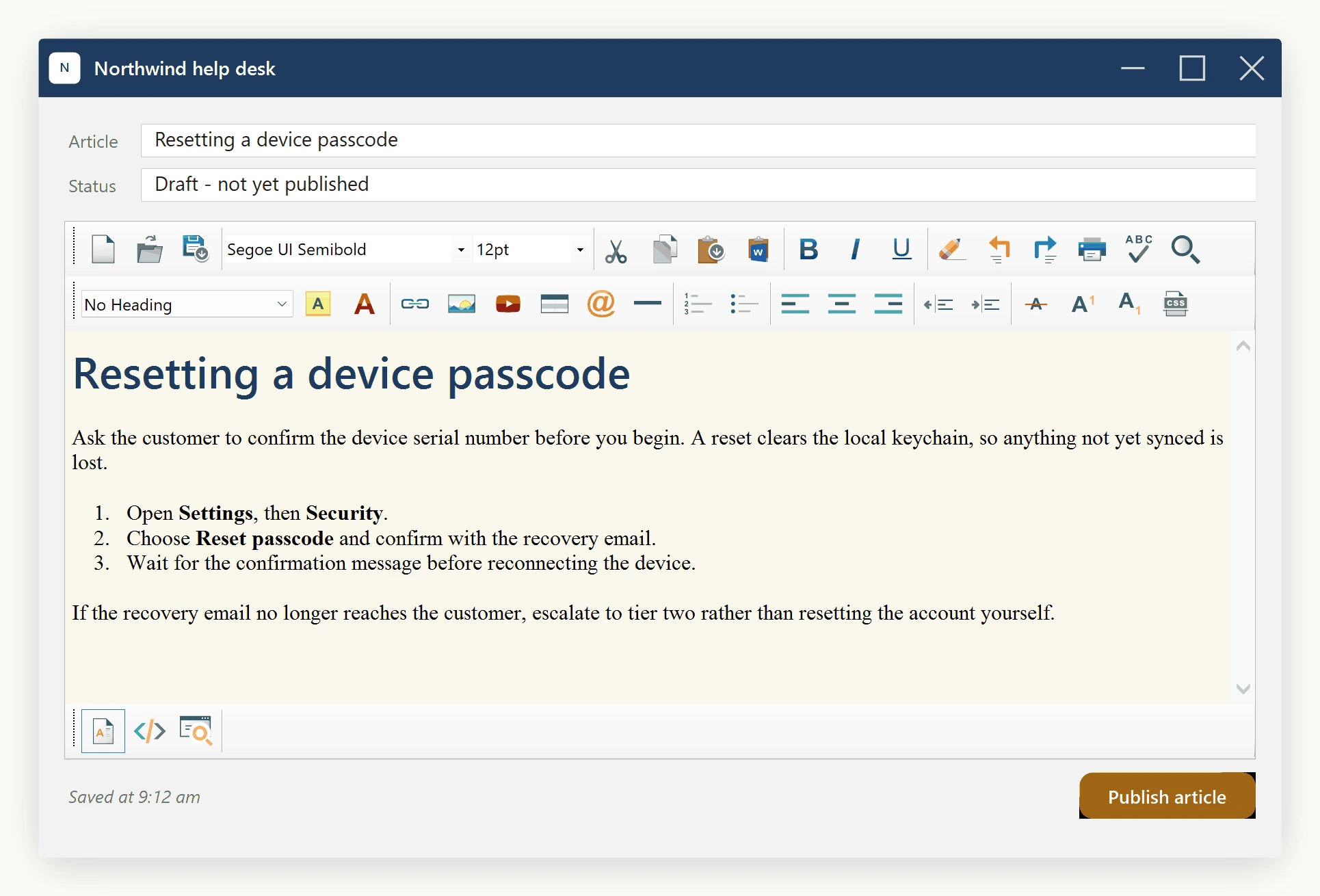This screenshot has height=896, width=1320.
Task: Click the insert email link @ icon
Action: click(x=601, y=303)
